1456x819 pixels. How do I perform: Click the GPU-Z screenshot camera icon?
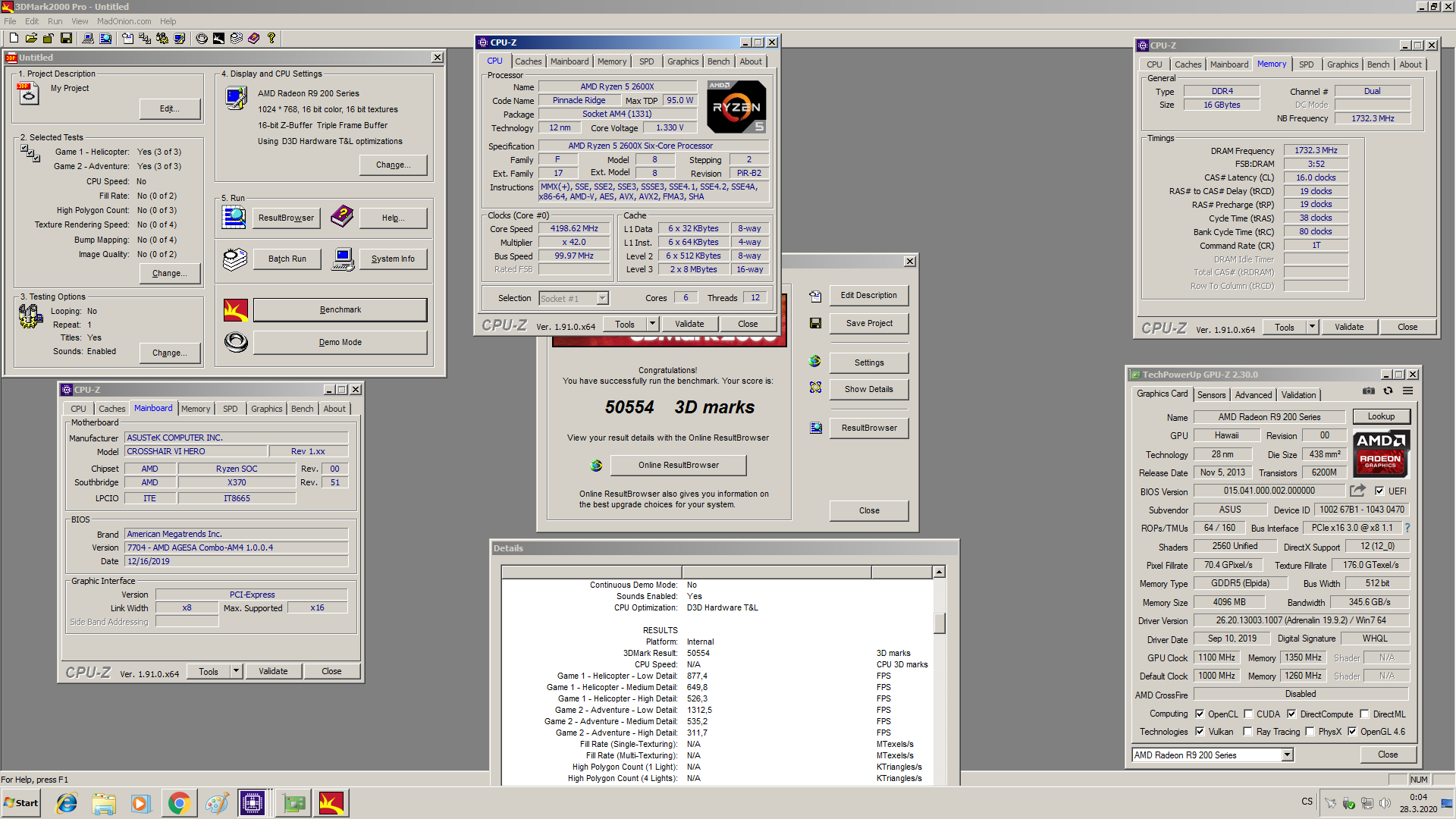click(1368, 391)
